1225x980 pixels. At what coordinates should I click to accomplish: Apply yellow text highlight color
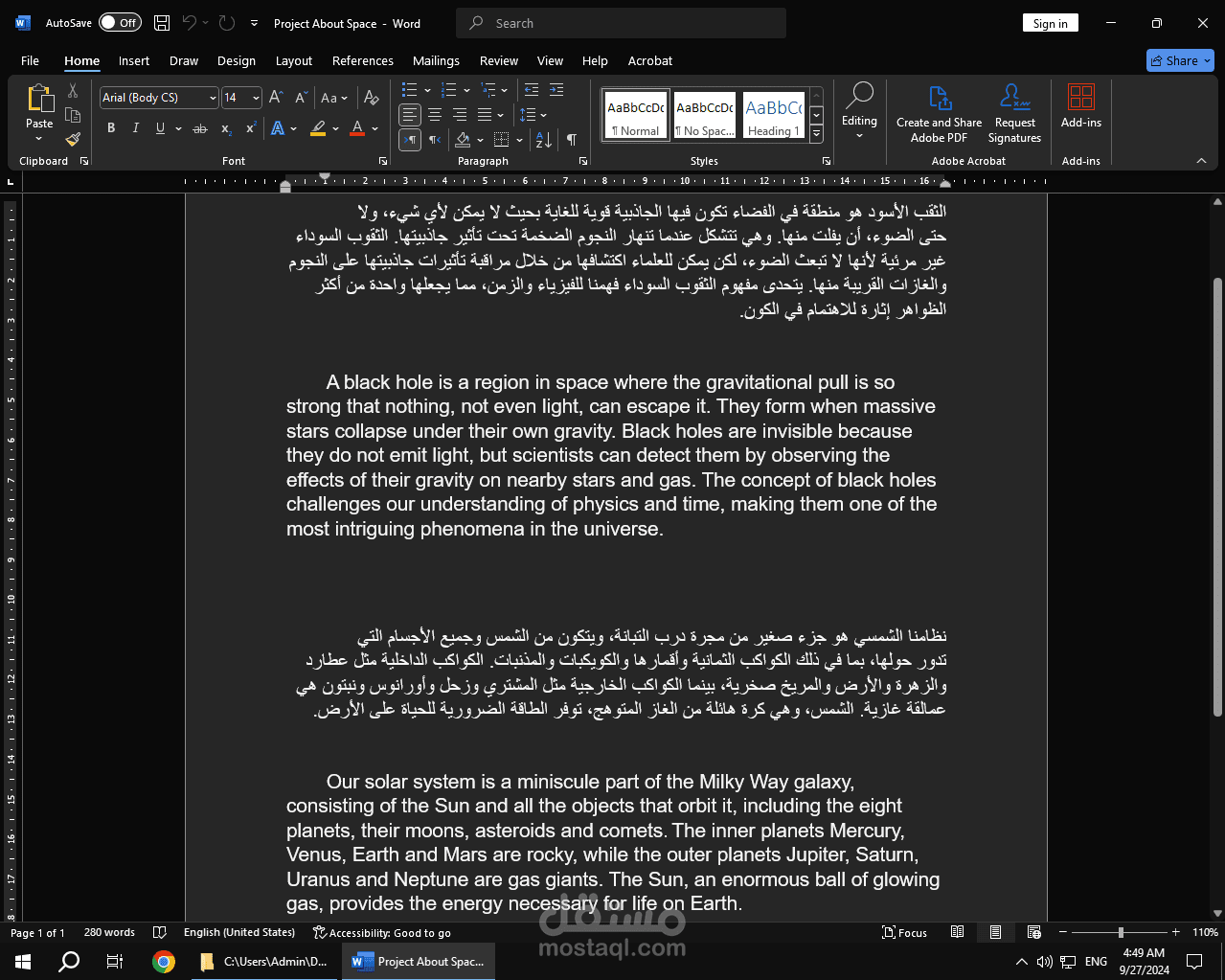click(319, 128)
